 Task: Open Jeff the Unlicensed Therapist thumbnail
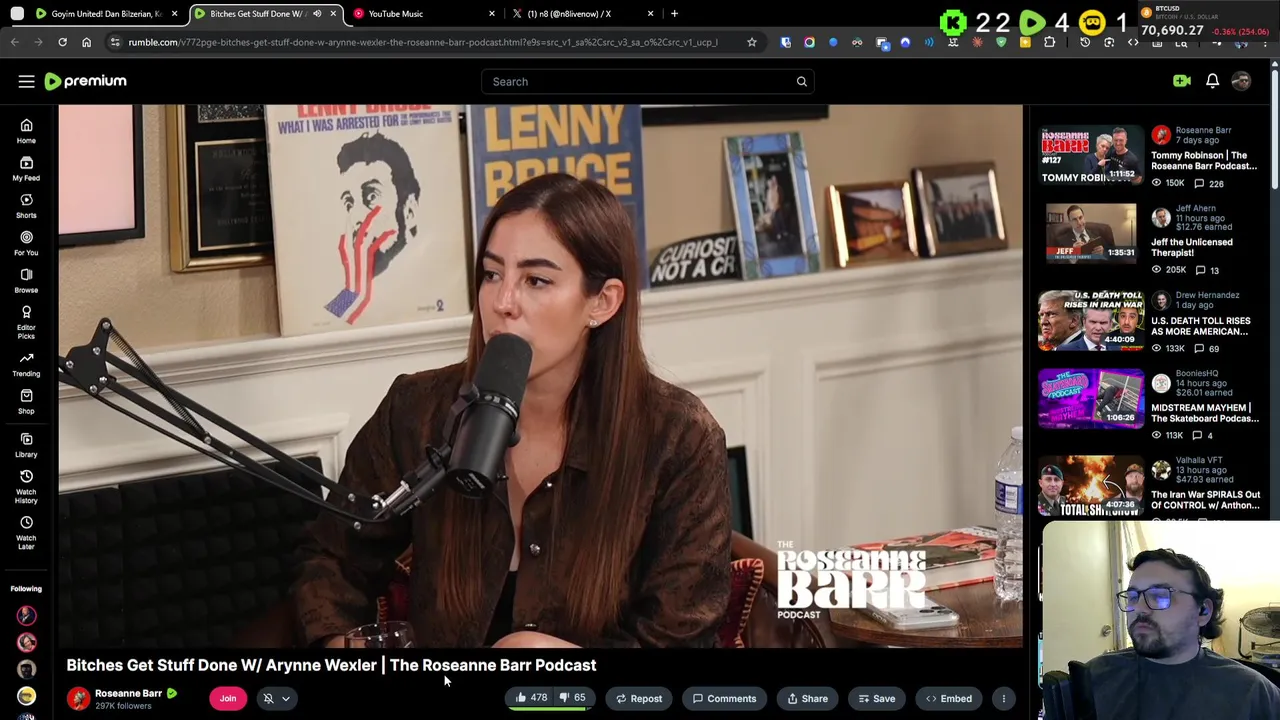coord(1091,233)
